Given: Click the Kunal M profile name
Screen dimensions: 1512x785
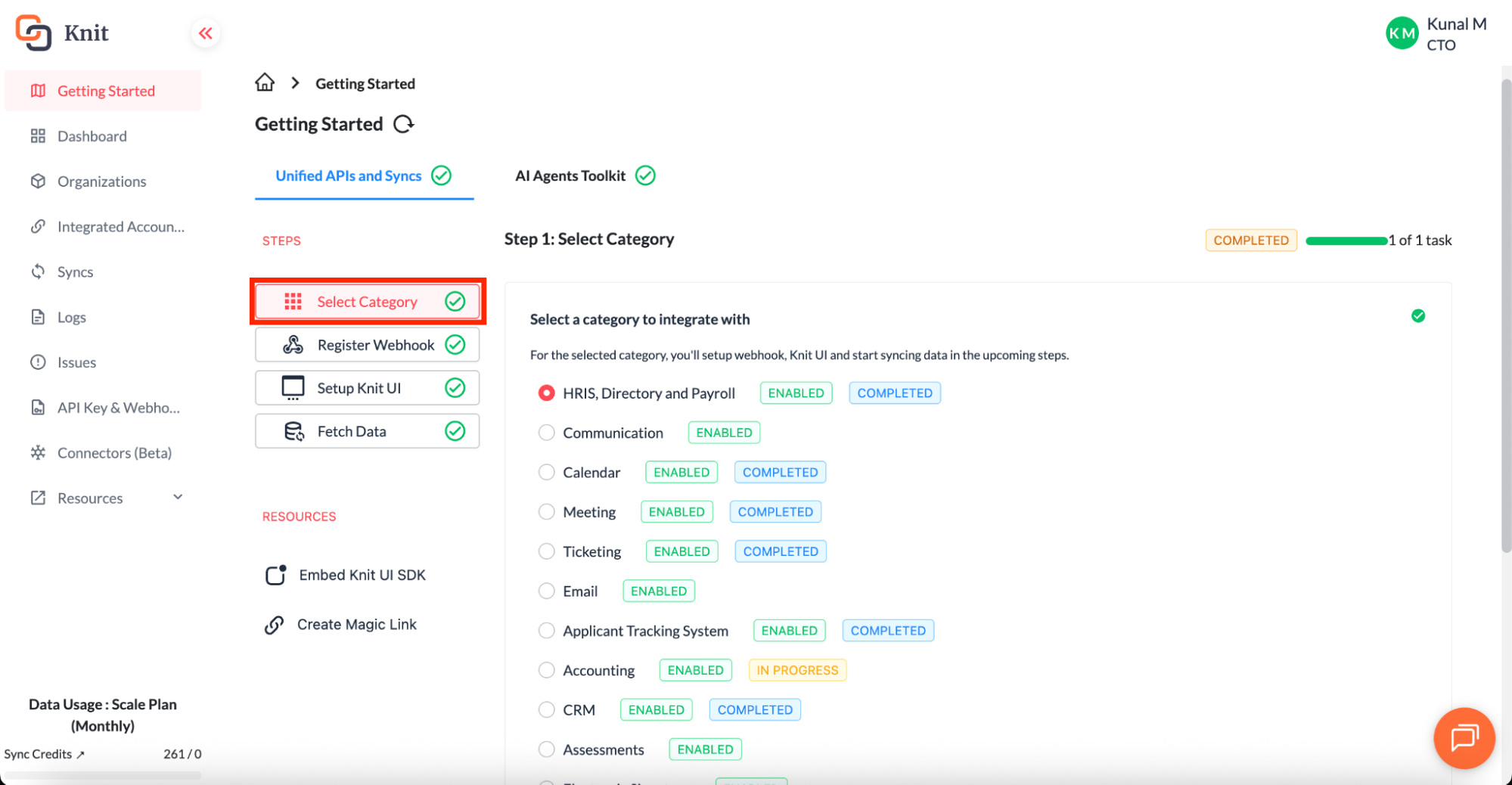Looking at the screenshot, I should (1456, 24).
